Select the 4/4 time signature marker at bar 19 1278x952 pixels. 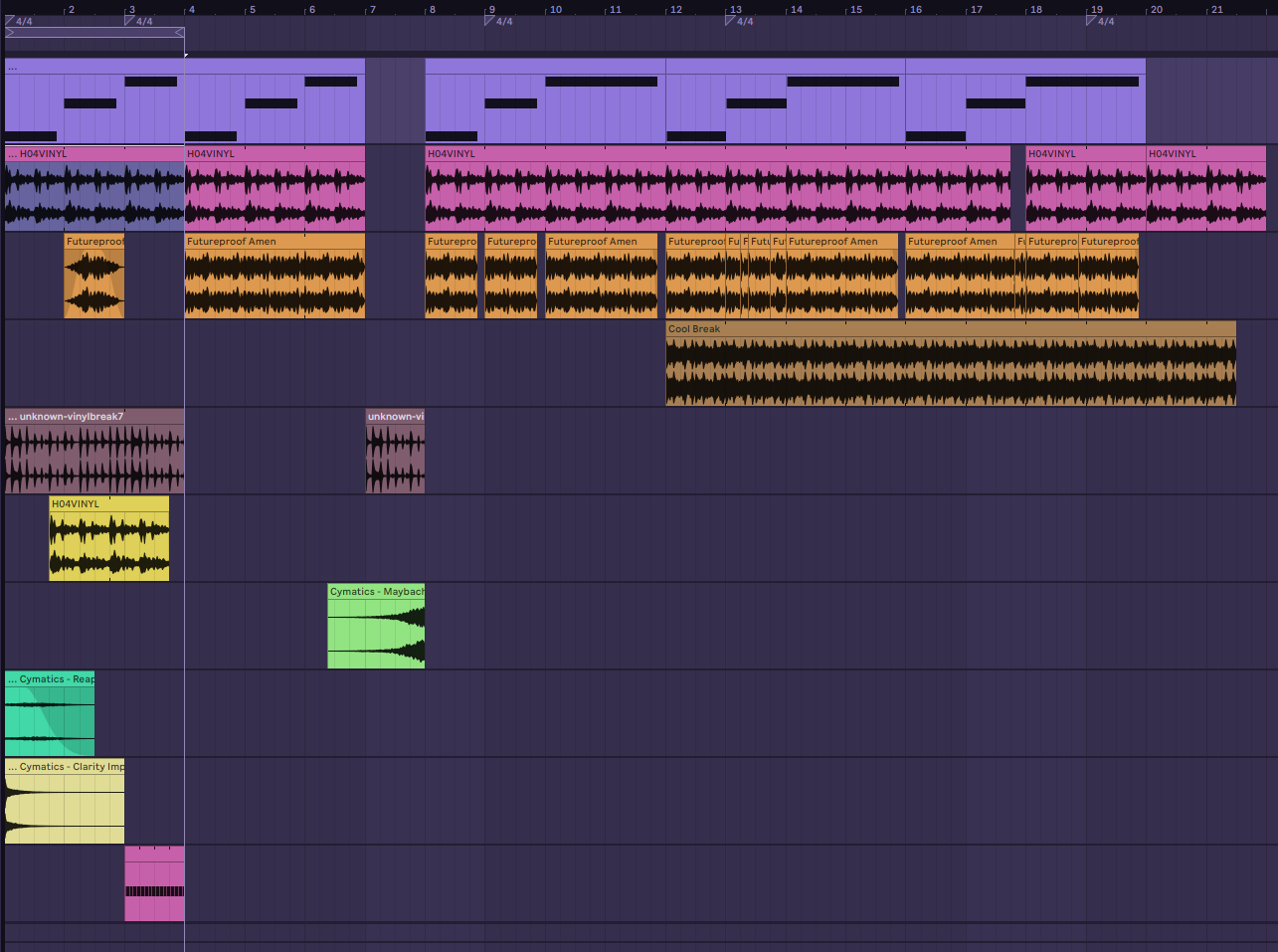pos(1100,21)
